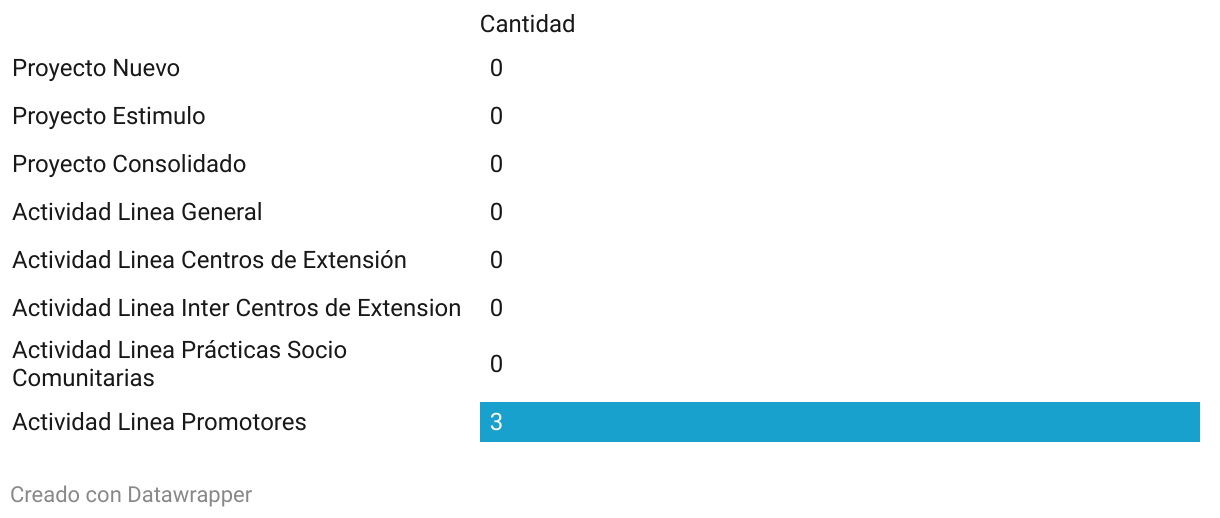Image resolution: width=1220 pixels, height=518 pixels.
Task: Click the blue Promotores bar
Action: (840, 422)
